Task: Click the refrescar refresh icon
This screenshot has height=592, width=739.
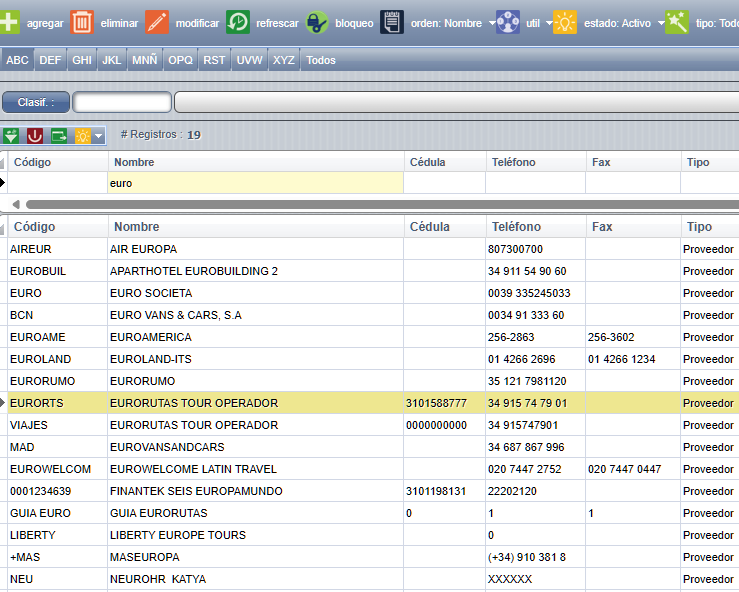Action: click(238, 22)
